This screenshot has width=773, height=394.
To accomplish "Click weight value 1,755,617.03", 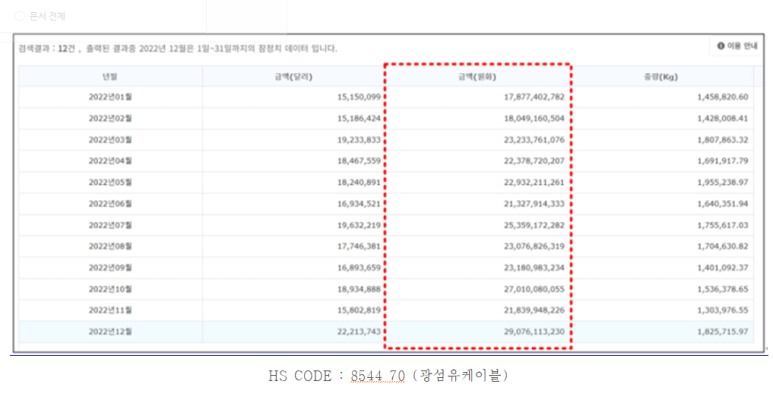I will [x=723, y=225].
